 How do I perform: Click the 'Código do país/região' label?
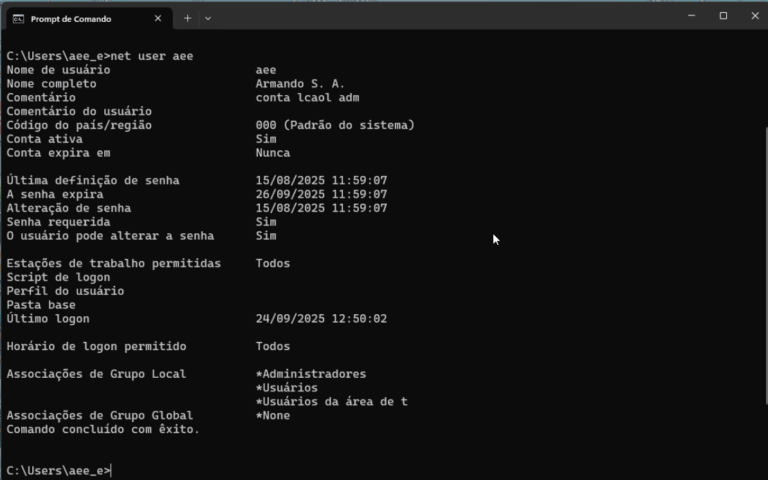coord(79,125)
